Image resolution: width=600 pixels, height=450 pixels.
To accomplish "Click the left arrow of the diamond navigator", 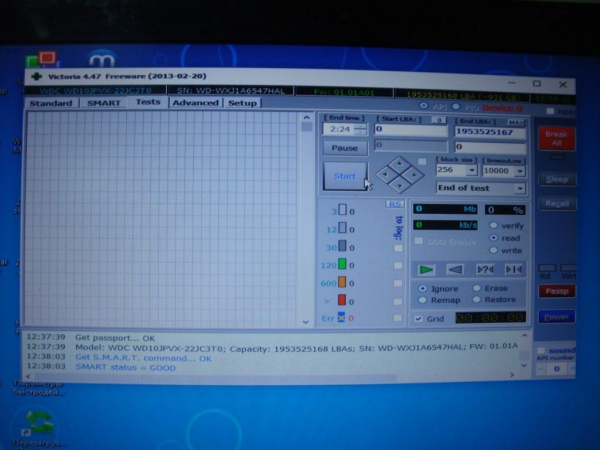I will tap(386, 174).
